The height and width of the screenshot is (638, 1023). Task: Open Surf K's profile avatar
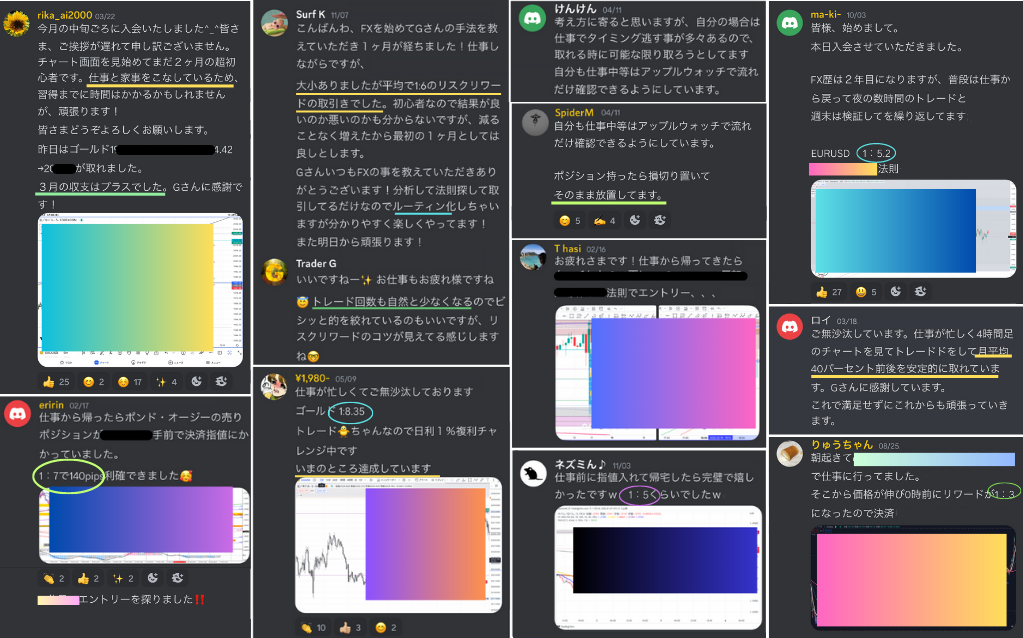tap(276, 23)
